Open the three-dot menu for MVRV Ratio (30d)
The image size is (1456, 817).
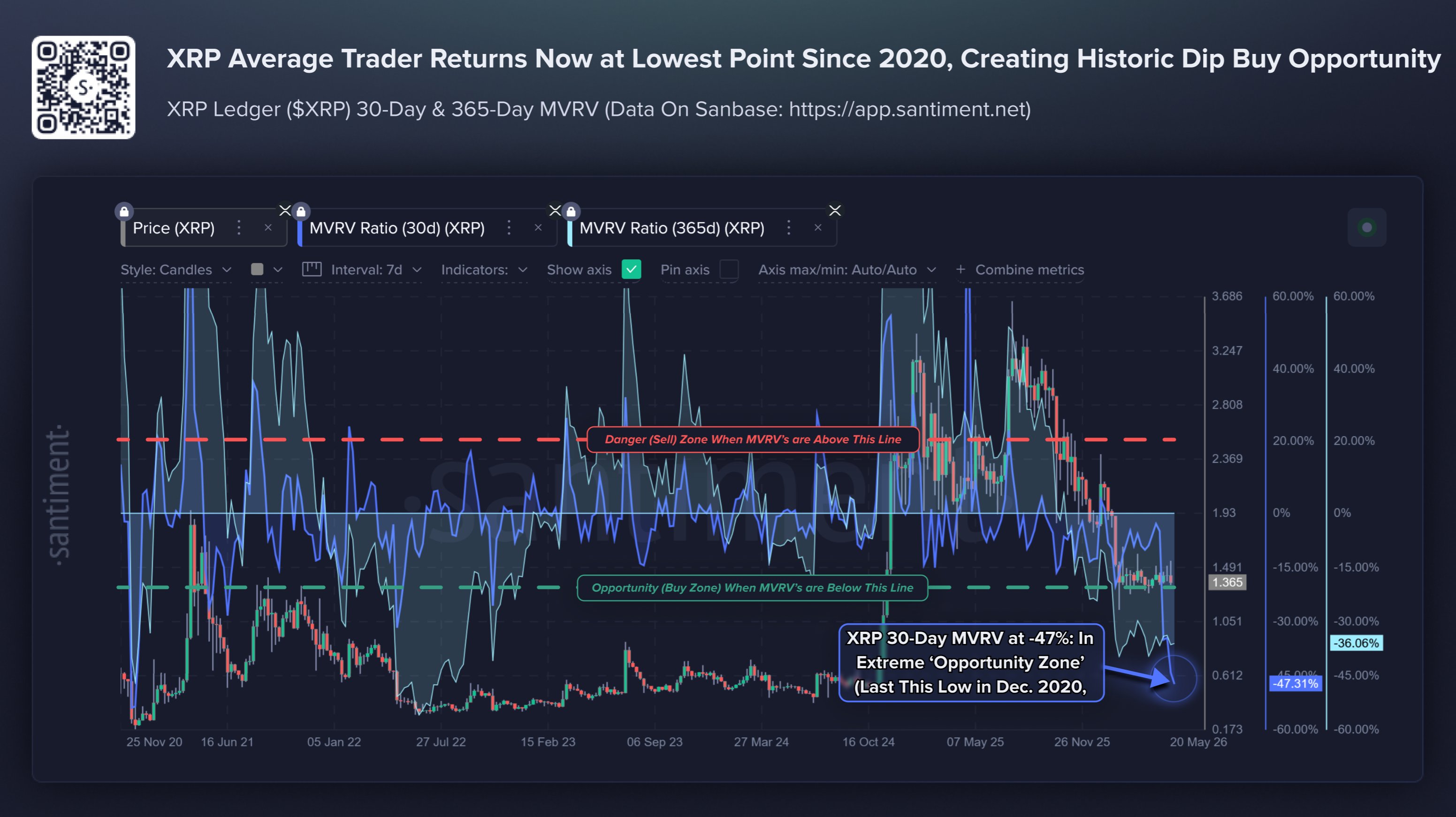click(x=509, y=227)
